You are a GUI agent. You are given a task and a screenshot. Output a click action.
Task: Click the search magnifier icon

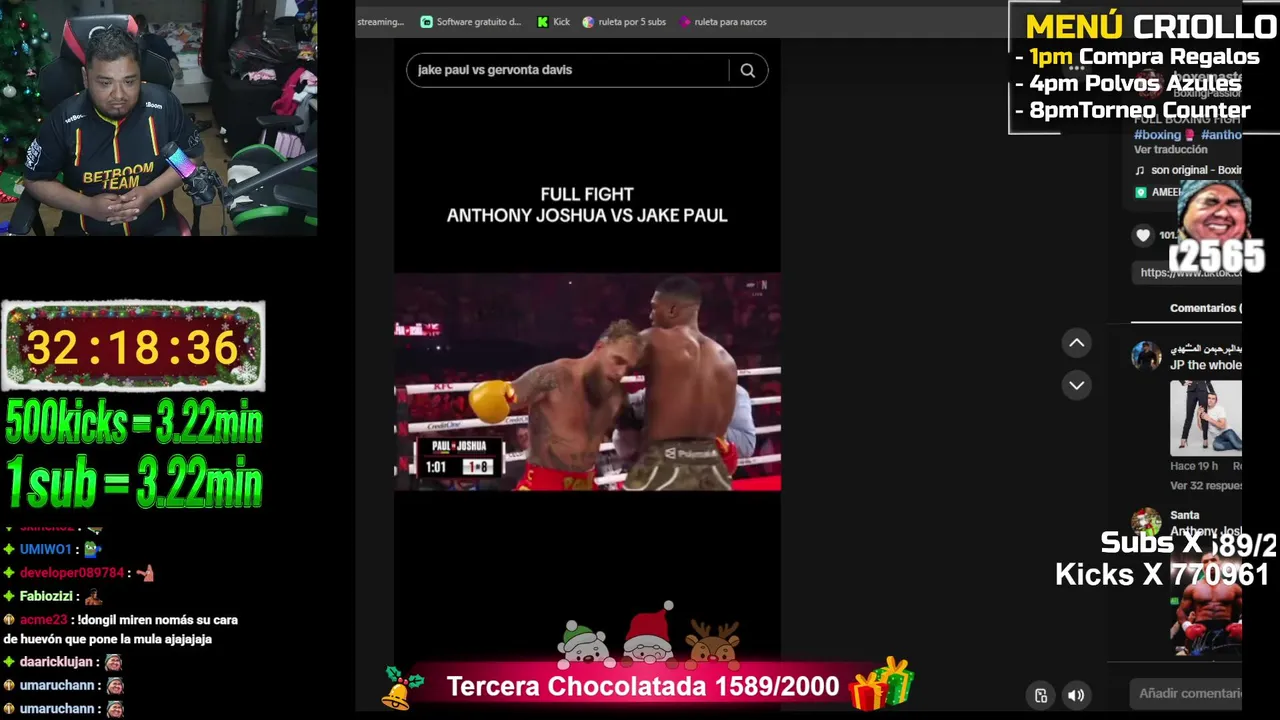[747, 70]
